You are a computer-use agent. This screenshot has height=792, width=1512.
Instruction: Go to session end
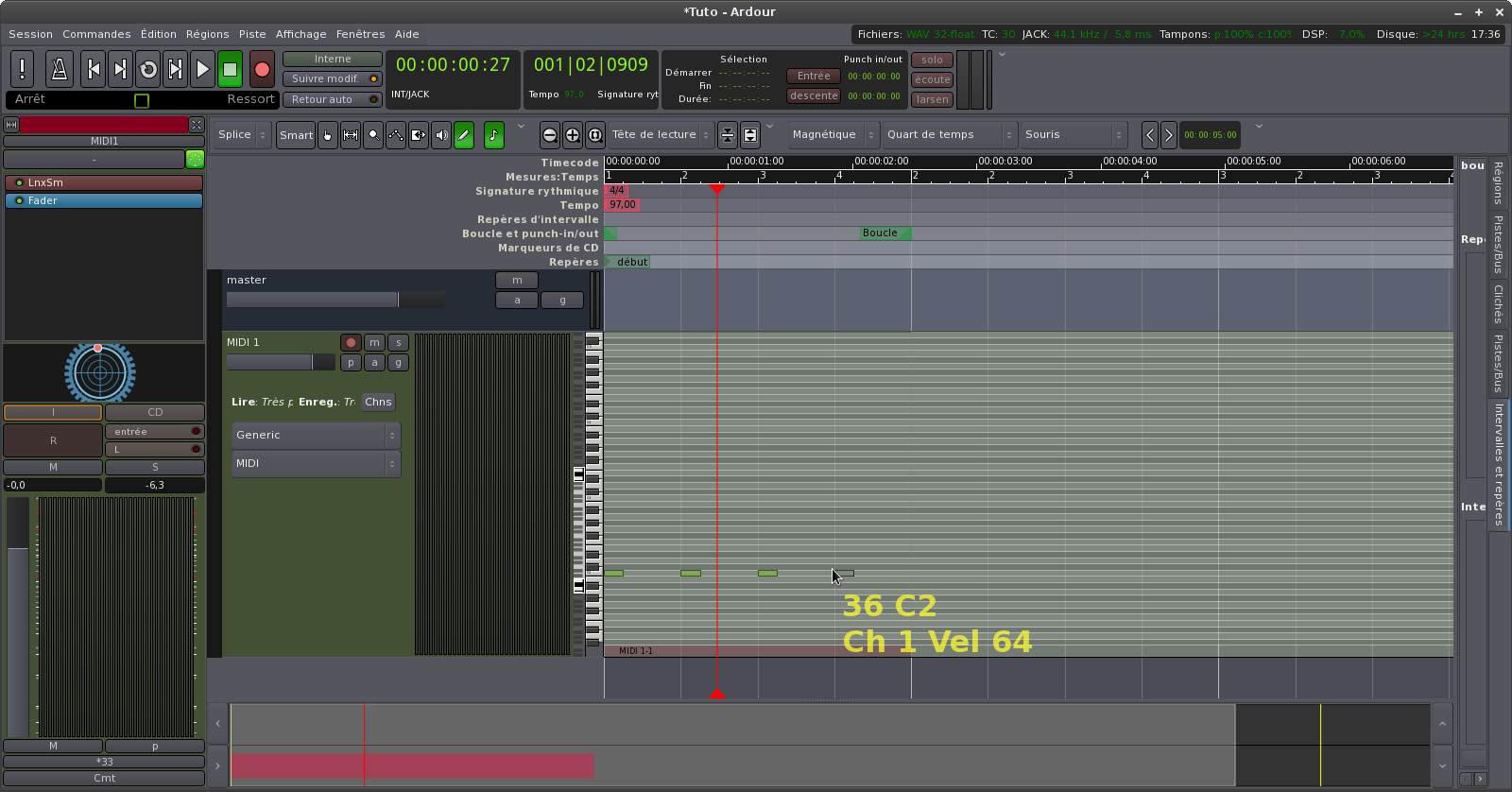120,69
